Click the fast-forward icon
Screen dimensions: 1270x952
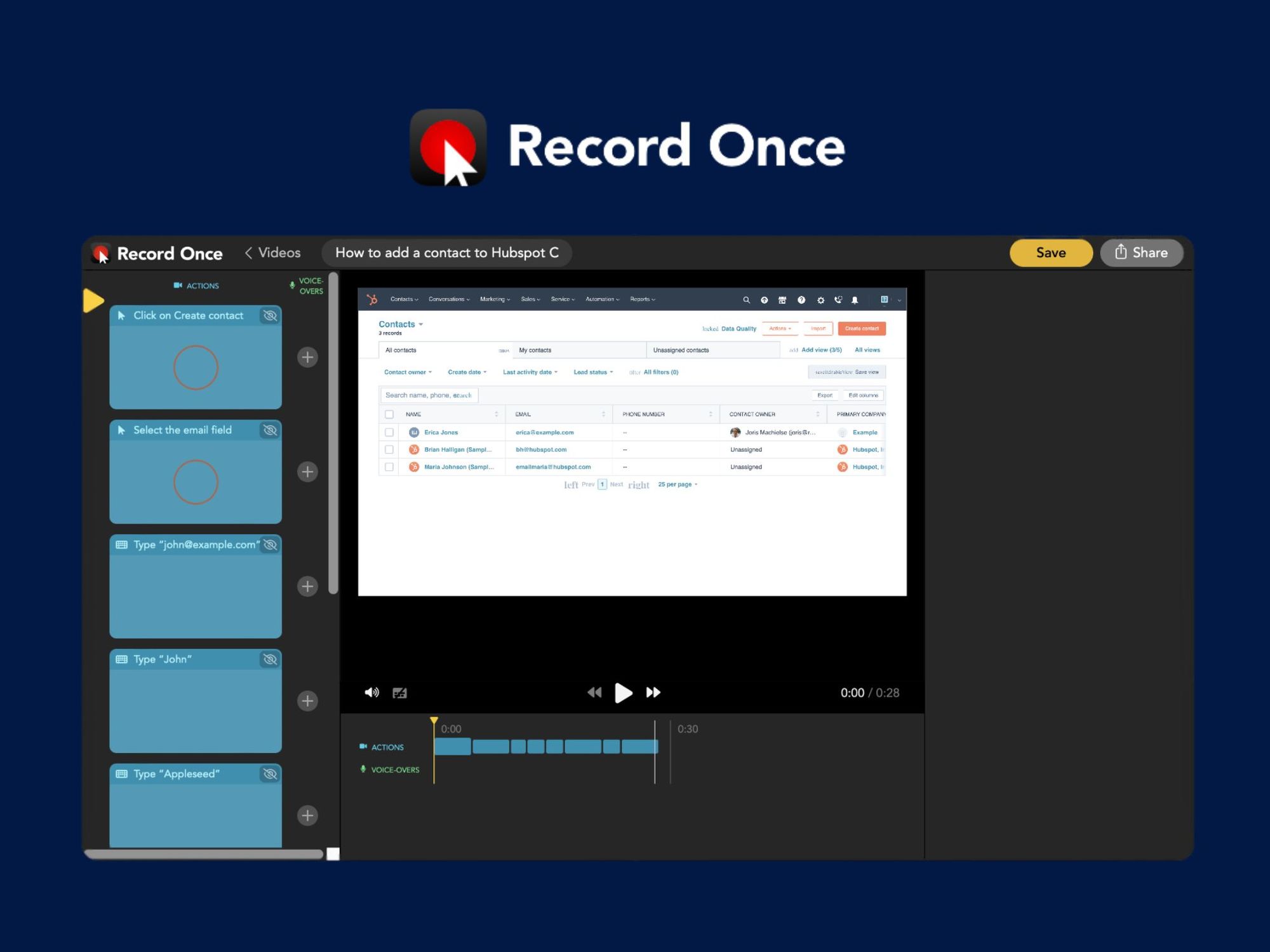tap(653, 692)
